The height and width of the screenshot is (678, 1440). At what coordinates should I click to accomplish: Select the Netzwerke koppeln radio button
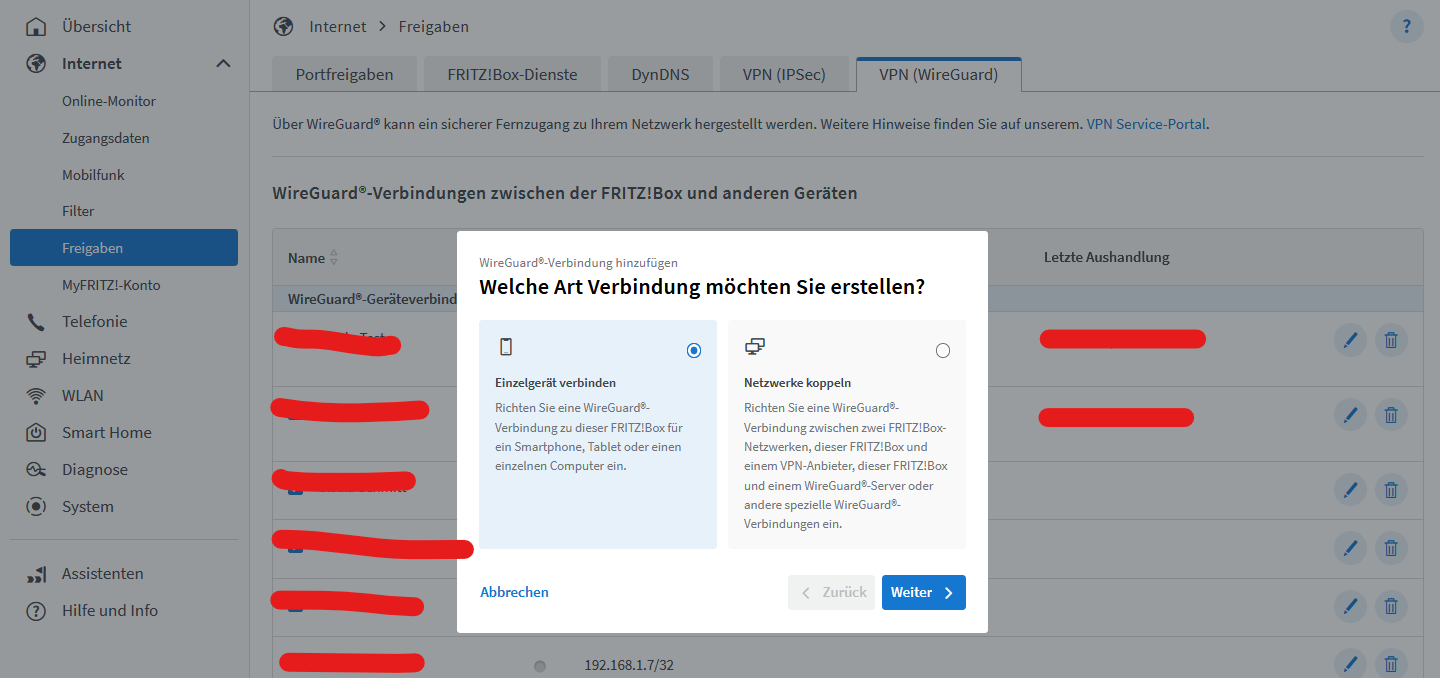click(942, 351)
